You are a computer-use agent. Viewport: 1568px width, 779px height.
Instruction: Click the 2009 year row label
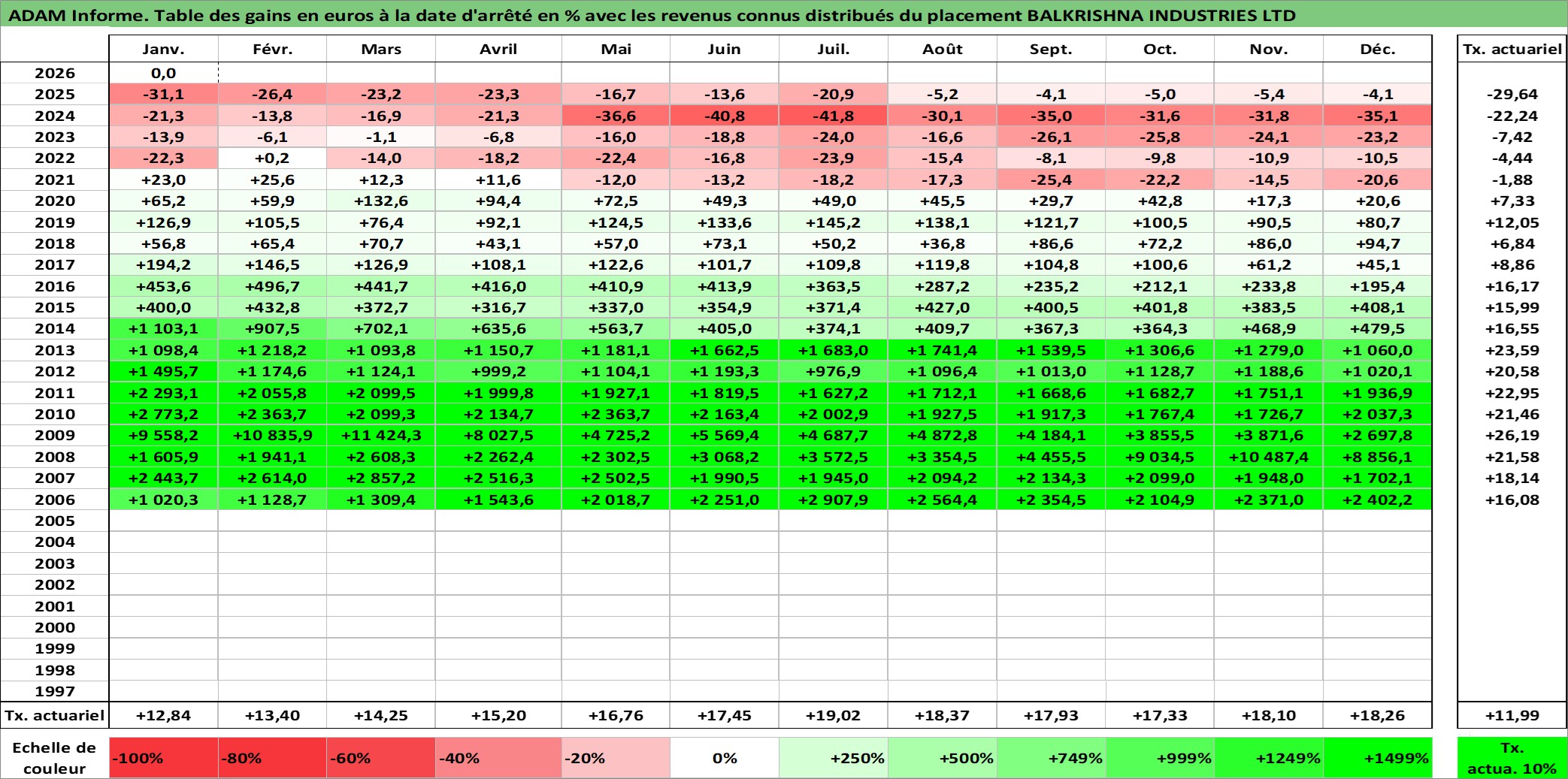[x=55, y=435]
